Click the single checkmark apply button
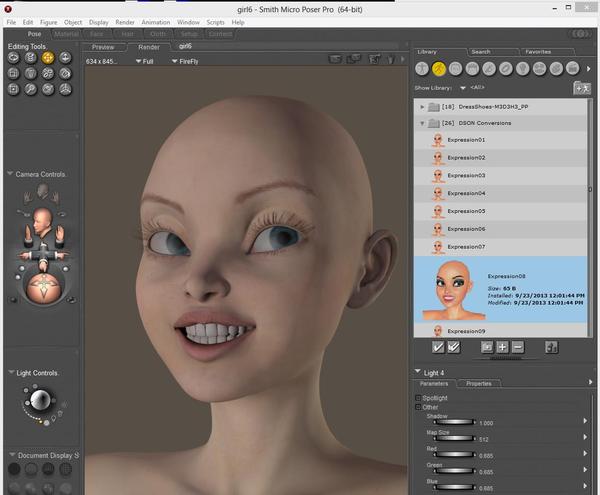The height and width of the screenshot is (495, 600). (x=438, y=347)
